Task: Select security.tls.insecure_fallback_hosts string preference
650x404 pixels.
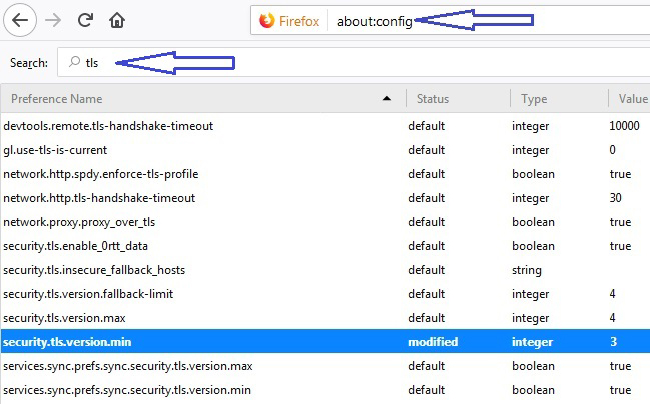Action: tap(325, 270)
